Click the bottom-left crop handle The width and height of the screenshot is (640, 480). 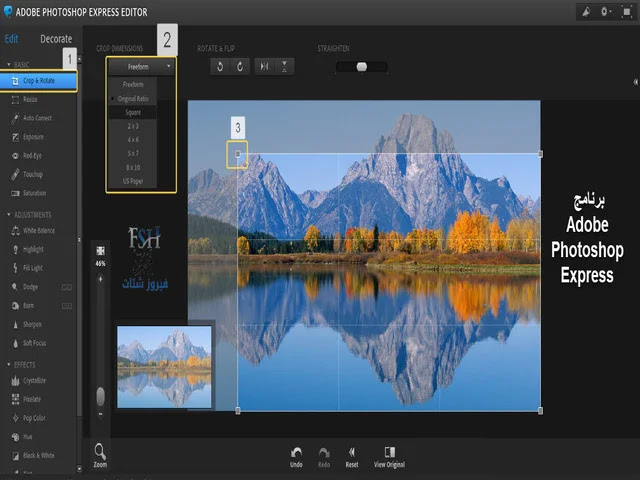238,411
